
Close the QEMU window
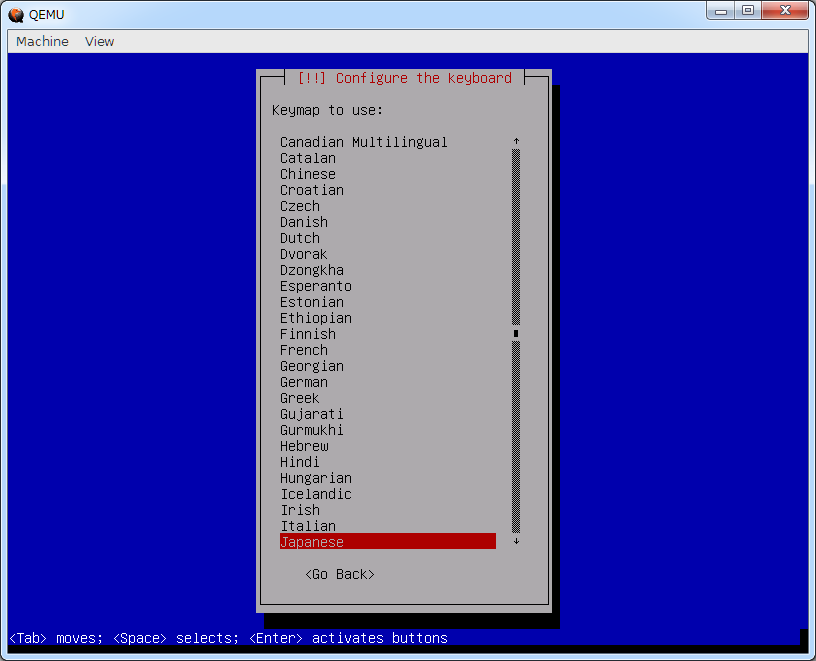pos(785,10)
